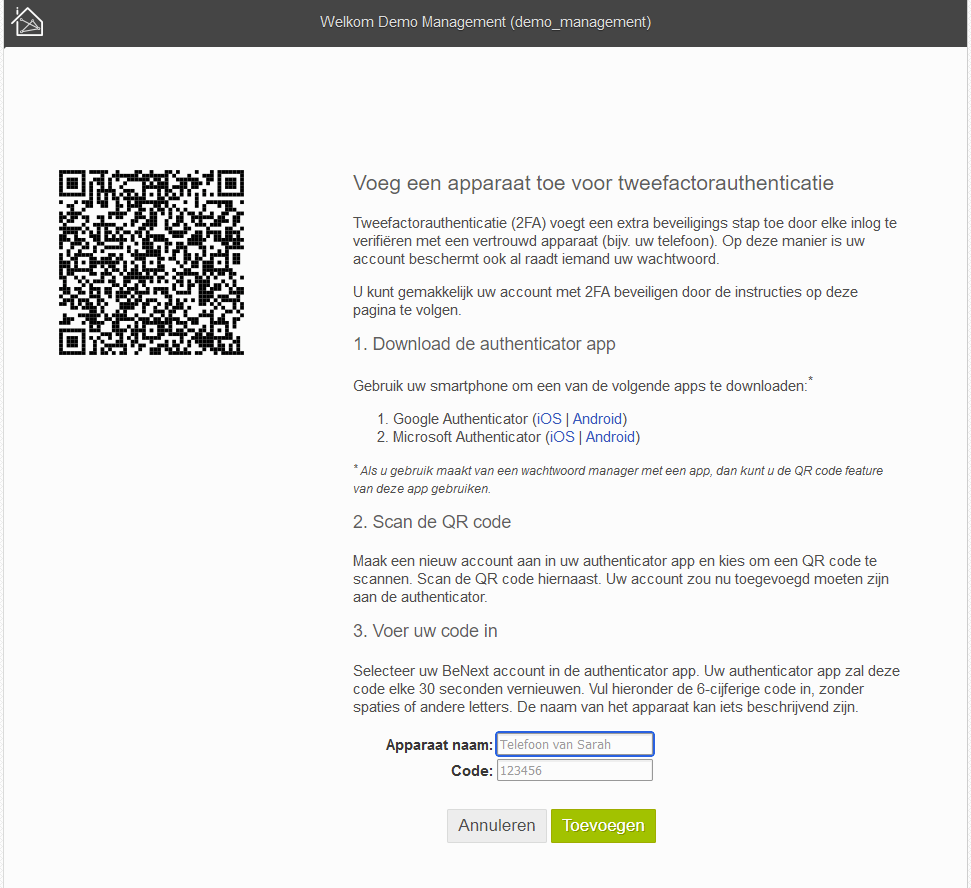Screen dimensions: 971x888
Task: Click the asterisk footnote about wachtwoord manager
Action: pyautogui.click(x=617, y=478)
